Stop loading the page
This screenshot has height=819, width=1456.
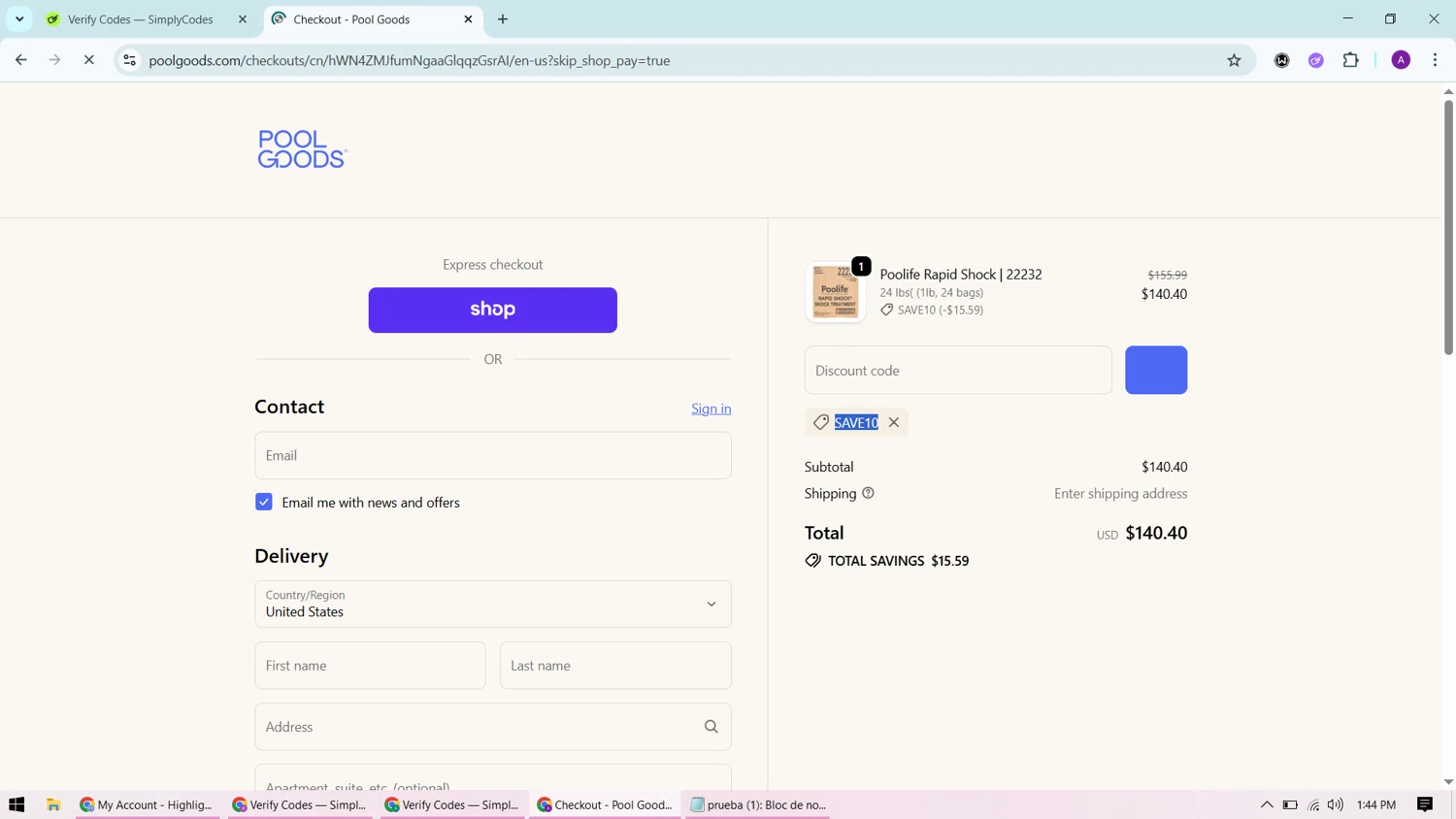tap(88, 60)
